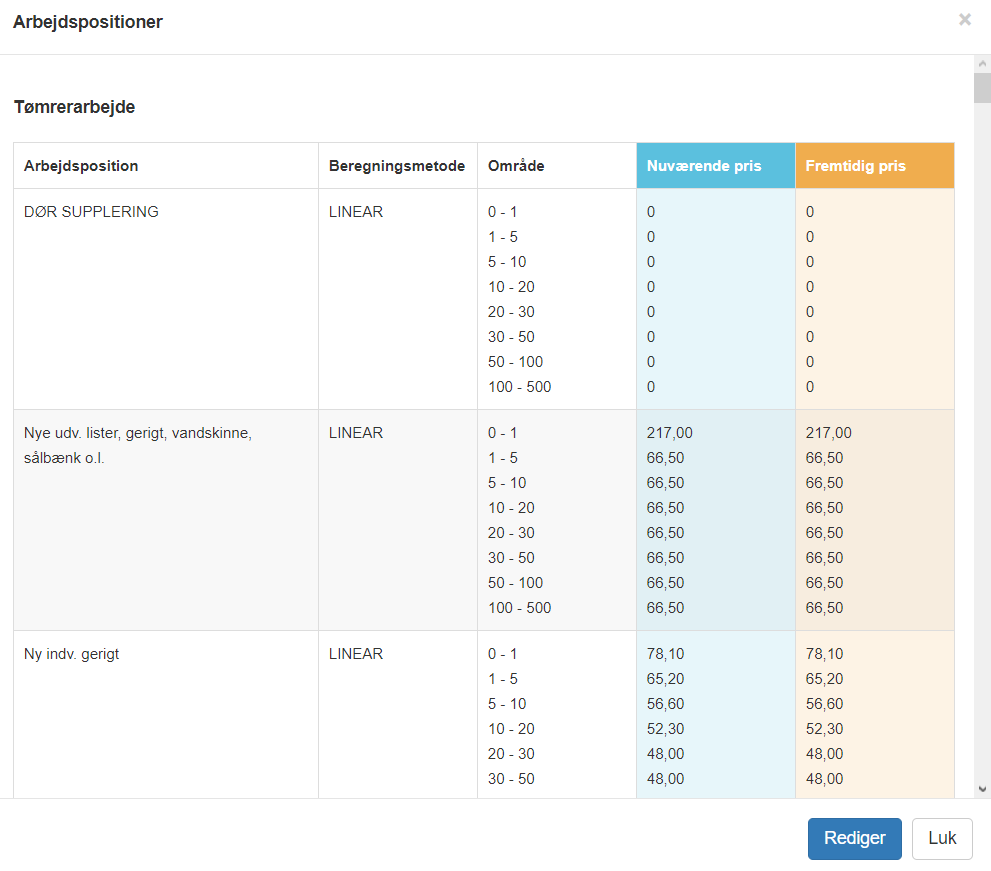Select the Beregningsmetode column header

(x=396, y=166)
